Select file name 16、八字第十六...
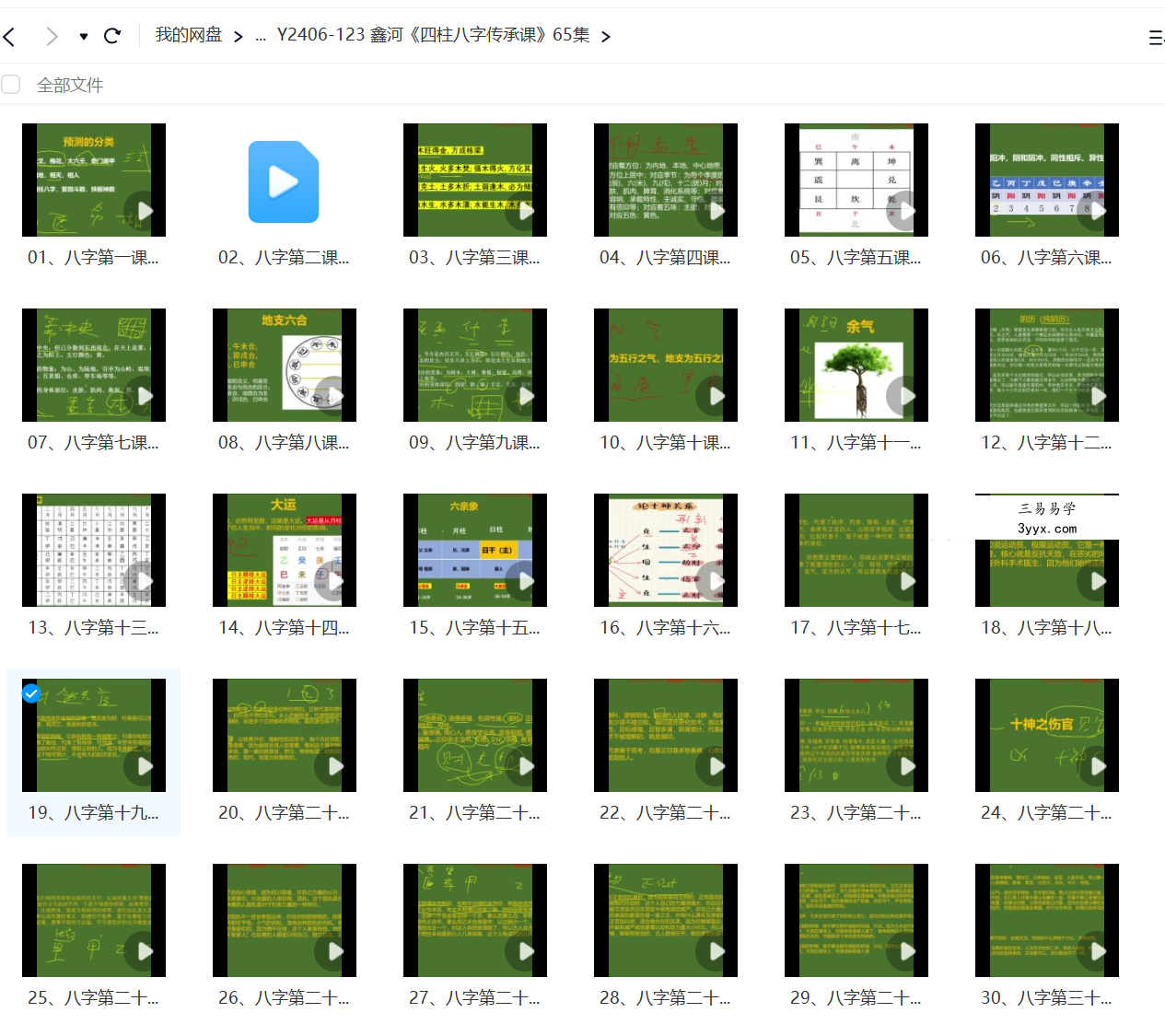Viewport: 1165px width, 1036px height. point(665,628)
